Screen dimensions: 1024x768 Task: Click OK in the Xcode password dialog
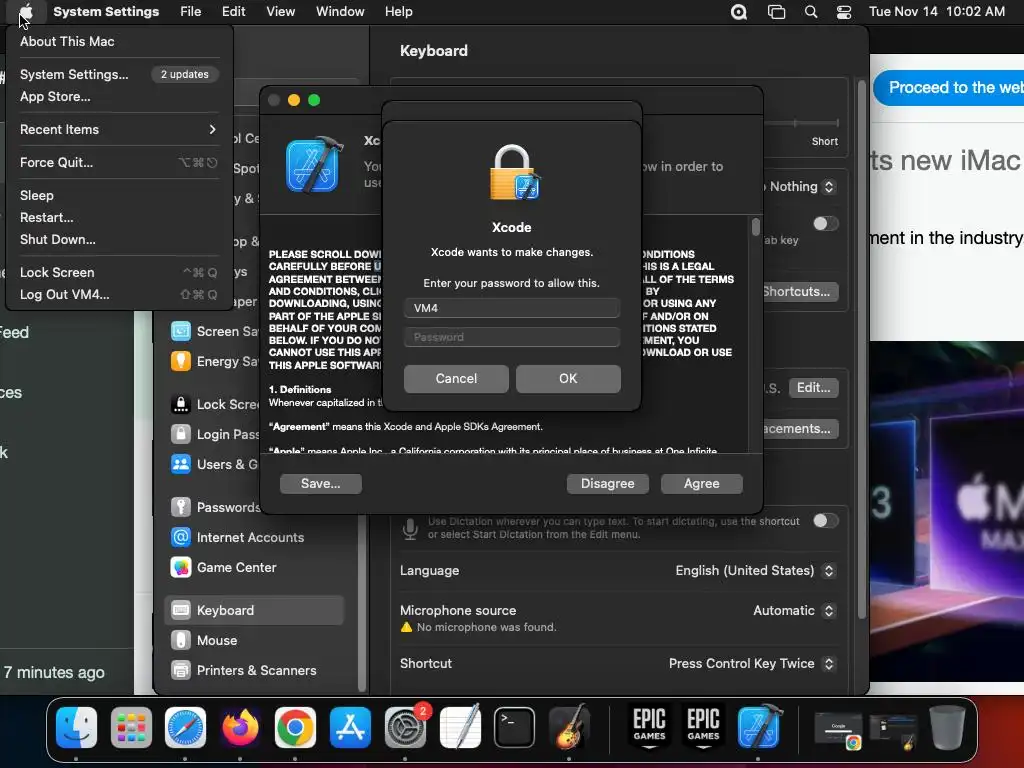coord(568,378)
